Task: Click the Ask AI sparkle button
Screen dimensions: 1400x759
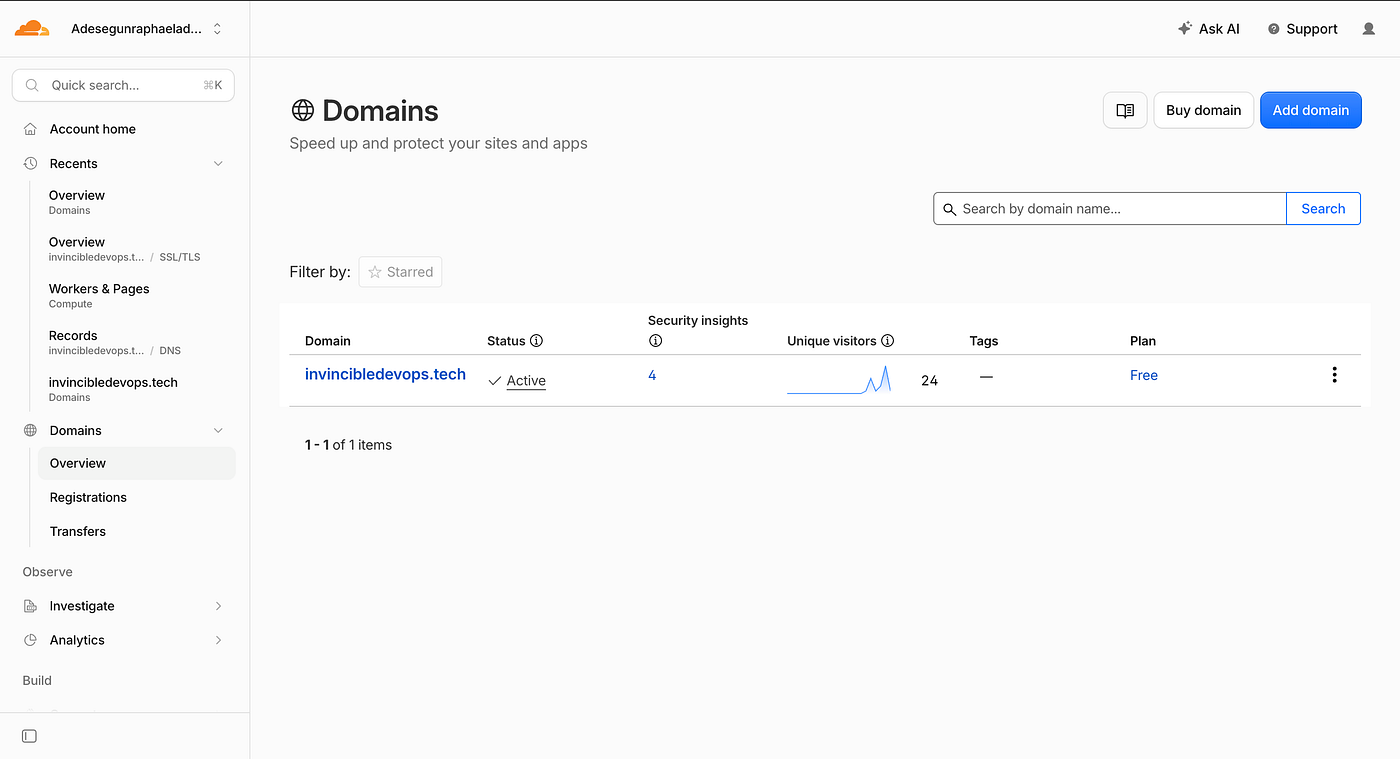Action: [x=1208, y=29]
